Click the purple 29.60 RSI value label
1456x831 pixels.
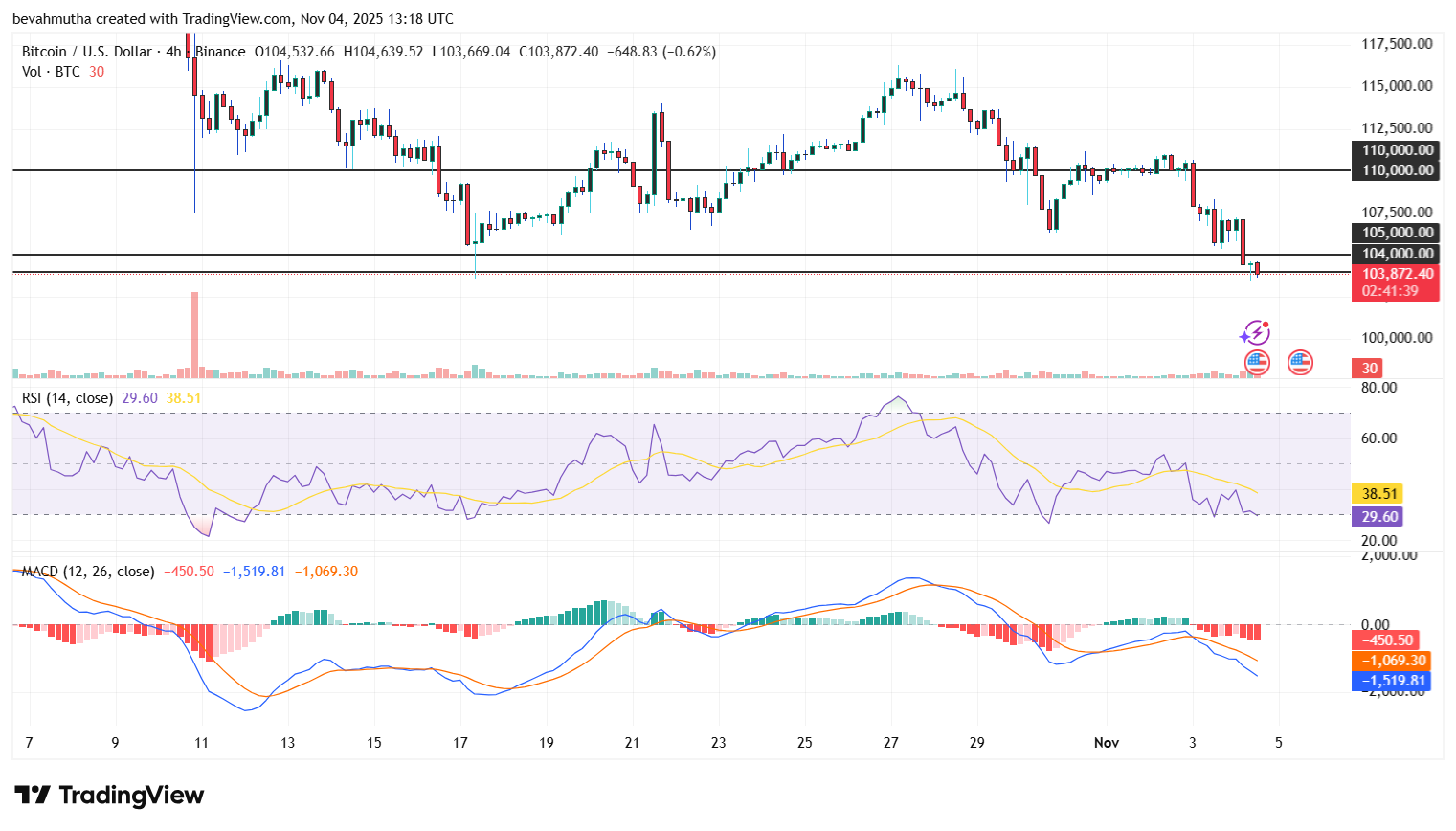tap(1377, 516)
